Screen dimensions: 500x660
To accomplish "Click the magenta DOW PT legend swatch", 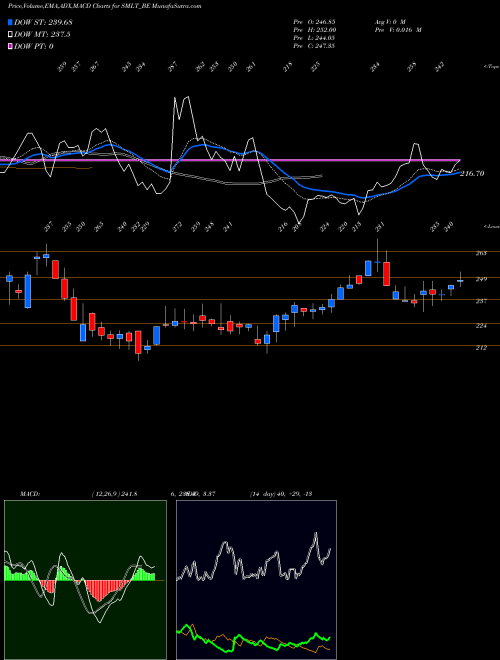I will [10, 46].
